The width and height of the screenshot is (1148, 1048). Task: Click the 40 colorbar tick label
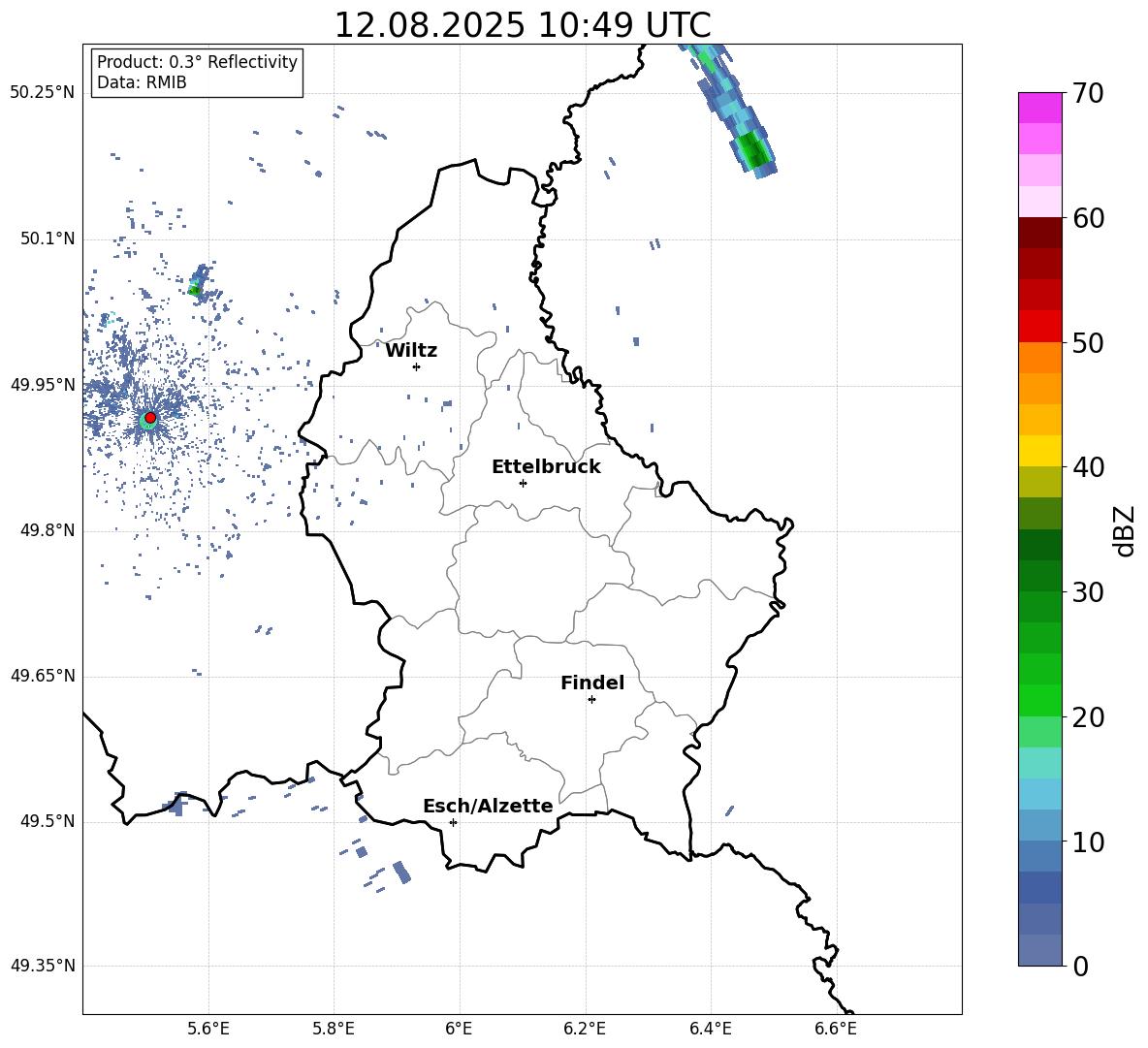click(x=1088, y=467)
